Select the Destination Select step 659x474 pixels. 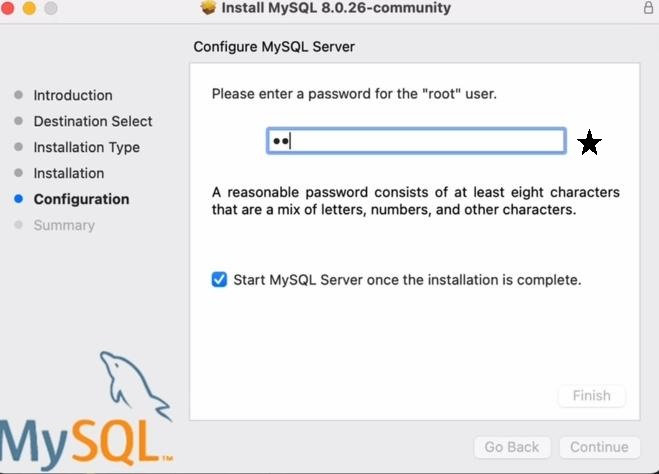(x=93, y=121)
